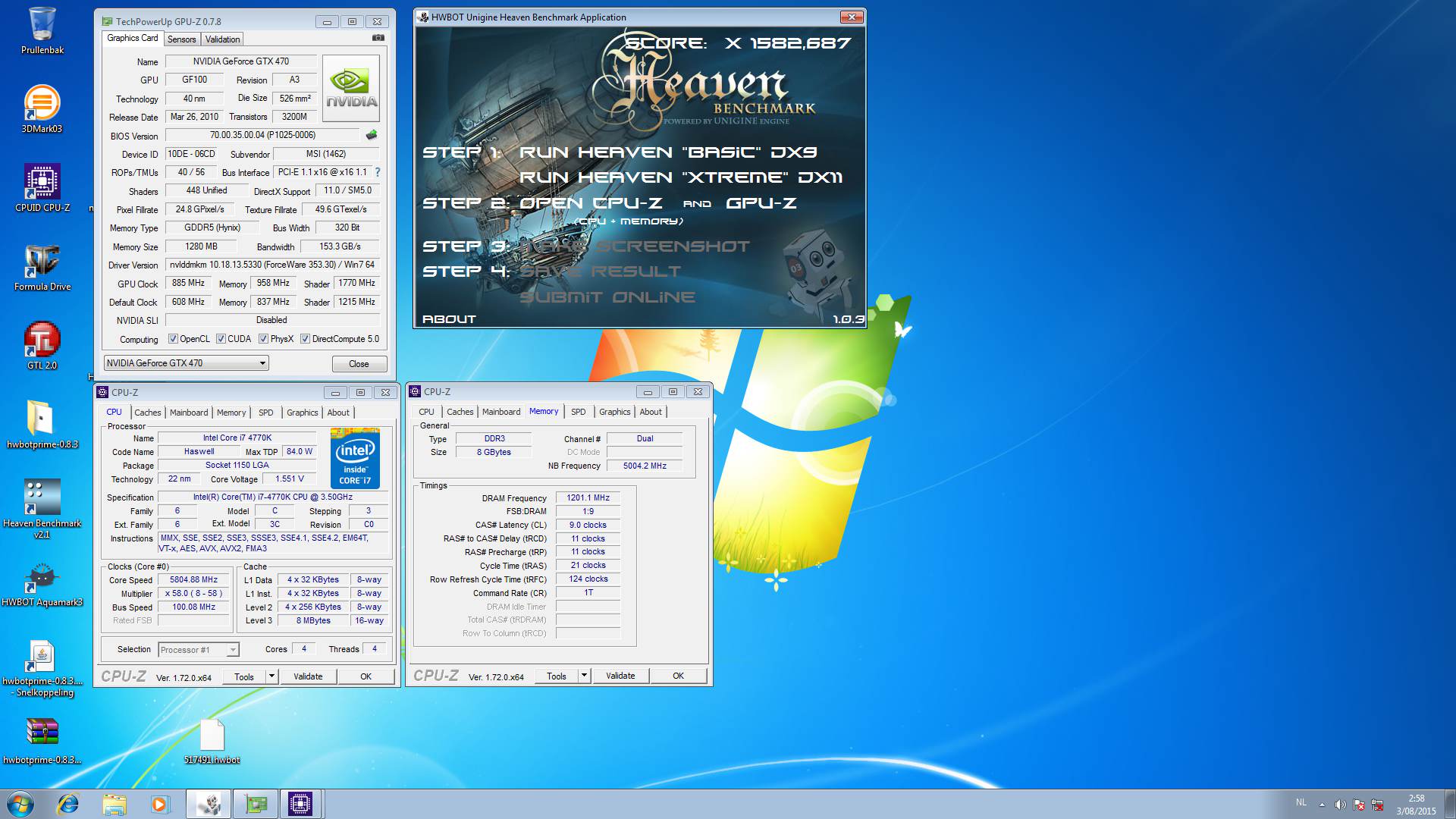Toggle the CUDA checkbox in GPU-Z

(221, 339)
